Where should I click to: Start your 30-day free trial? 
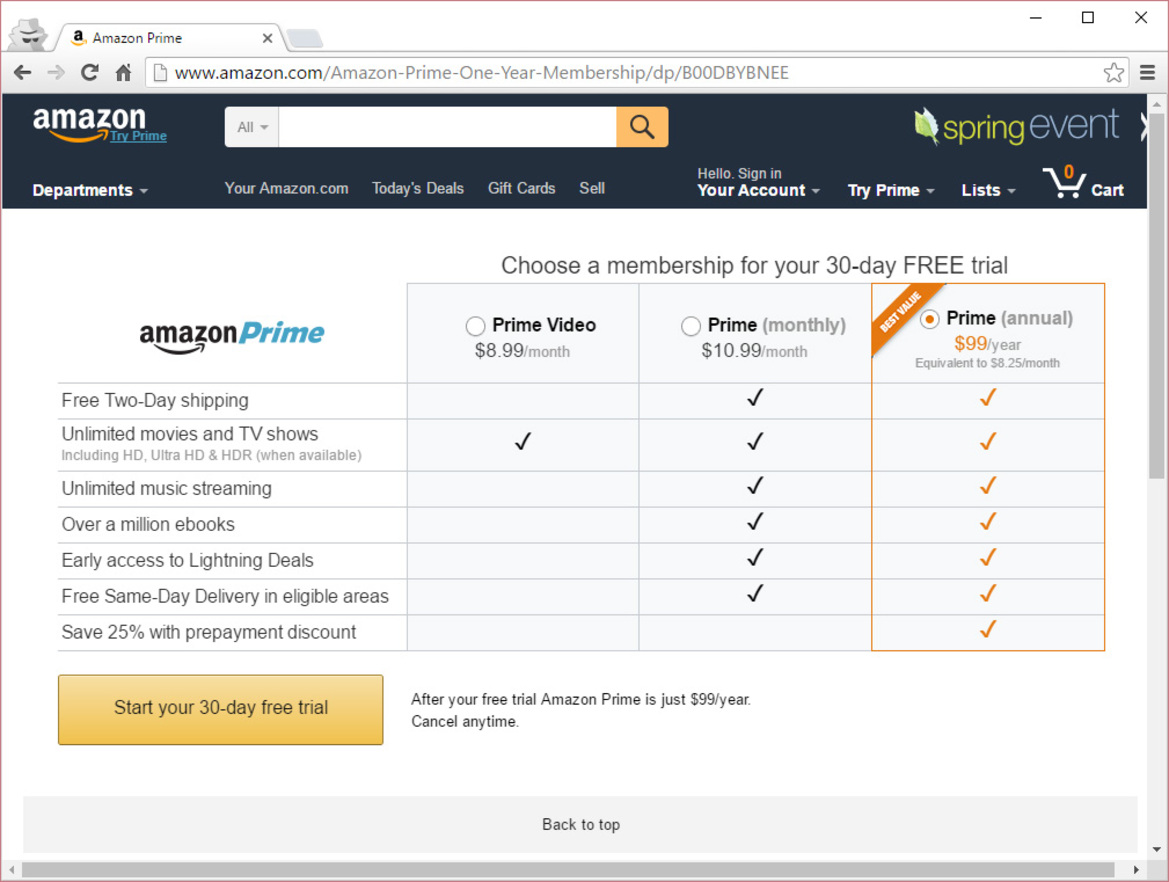[221, 709]
